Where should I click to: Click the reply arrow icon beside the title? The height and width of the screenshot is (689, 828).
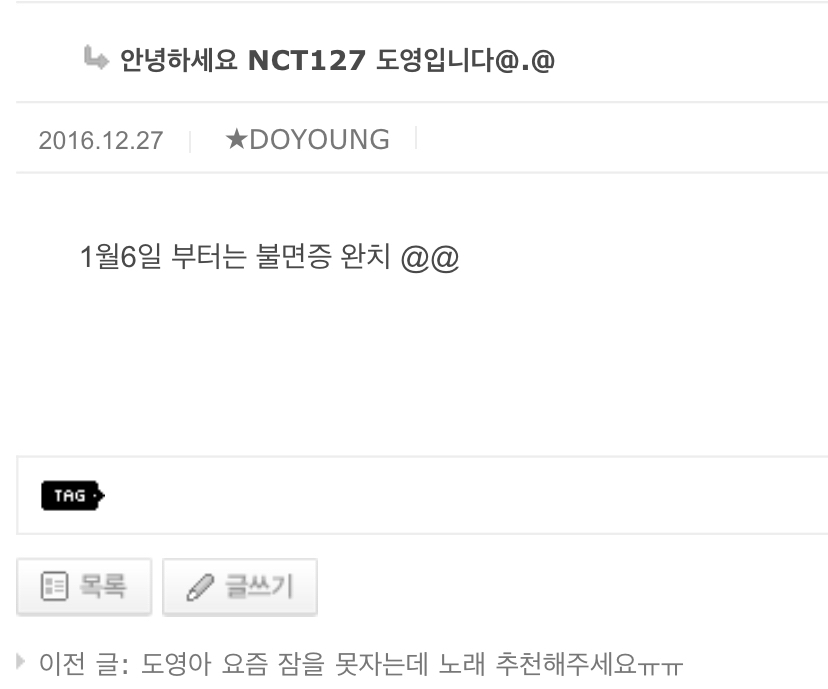(x=96, y=58)
